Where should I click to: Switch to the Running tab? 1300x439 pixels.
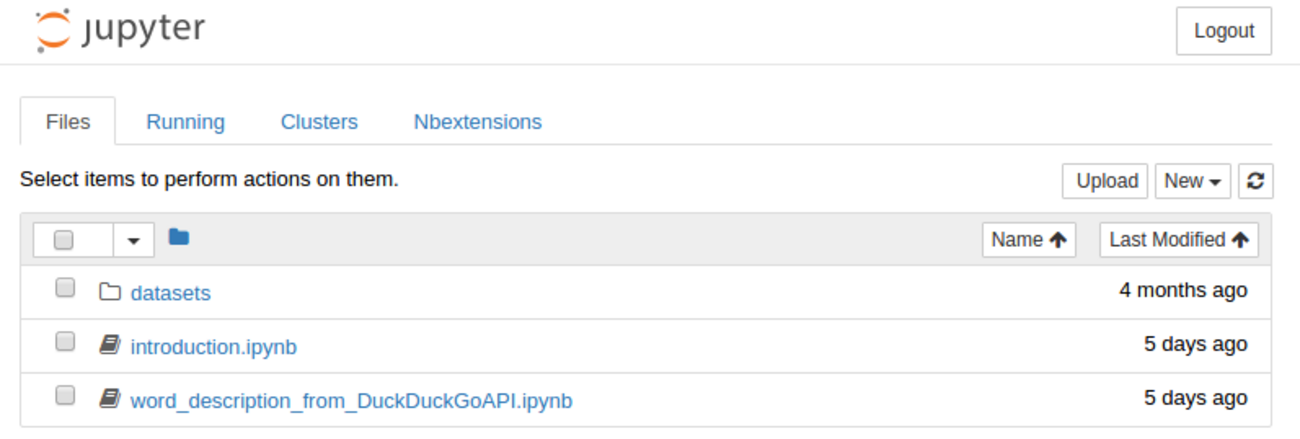(x=185, y=122)
